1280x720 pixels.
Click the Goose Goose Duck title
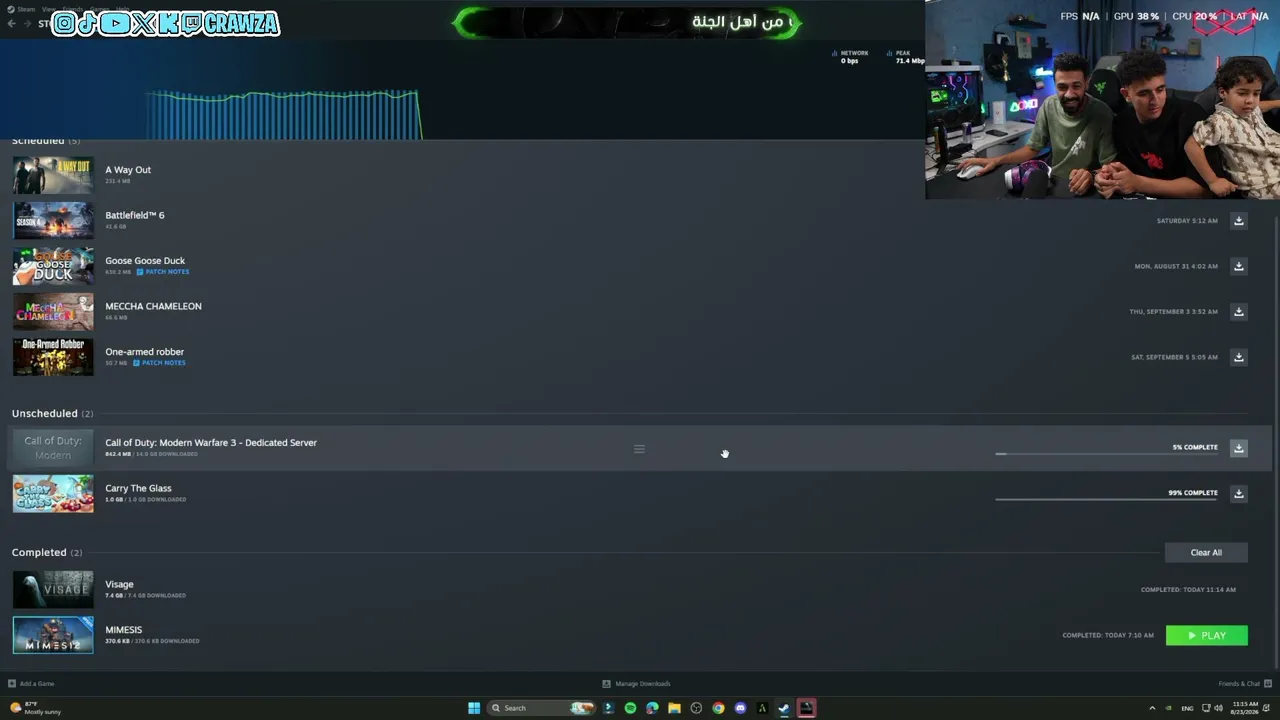click(x=145, y=261)
